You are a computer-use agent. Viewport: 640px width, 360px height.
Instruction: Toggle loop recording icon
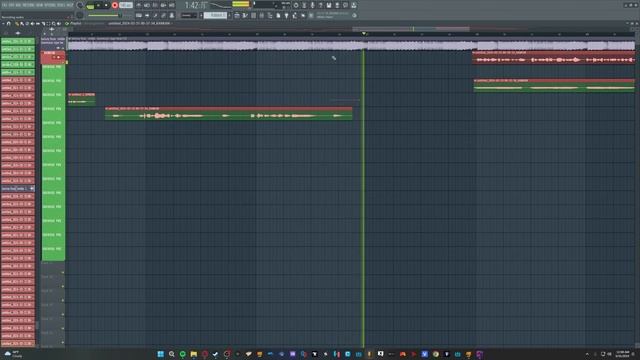coord(171,5)
